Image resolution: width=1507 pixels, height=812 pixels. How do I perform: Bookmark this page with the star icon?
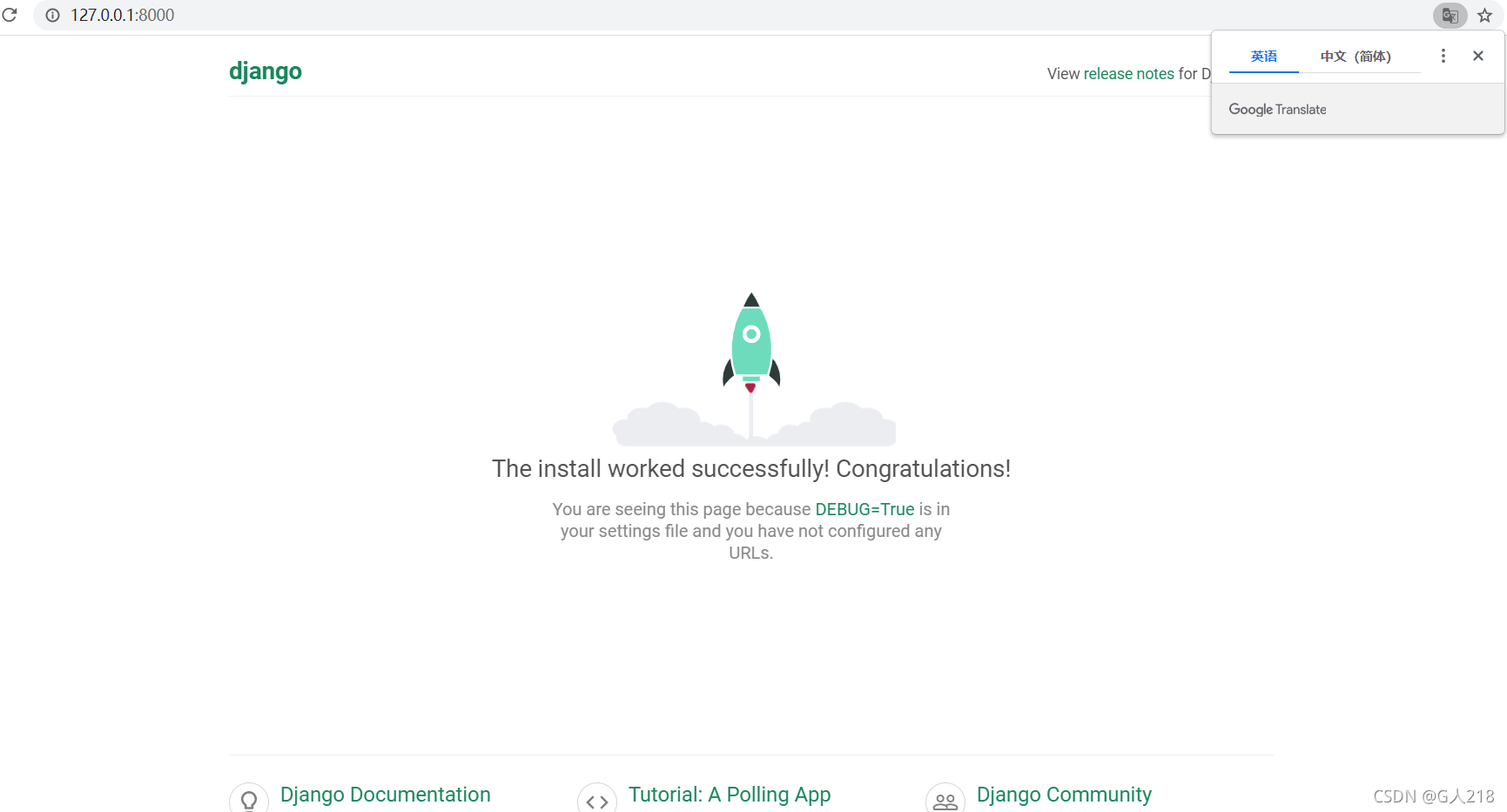point(1485,15)
